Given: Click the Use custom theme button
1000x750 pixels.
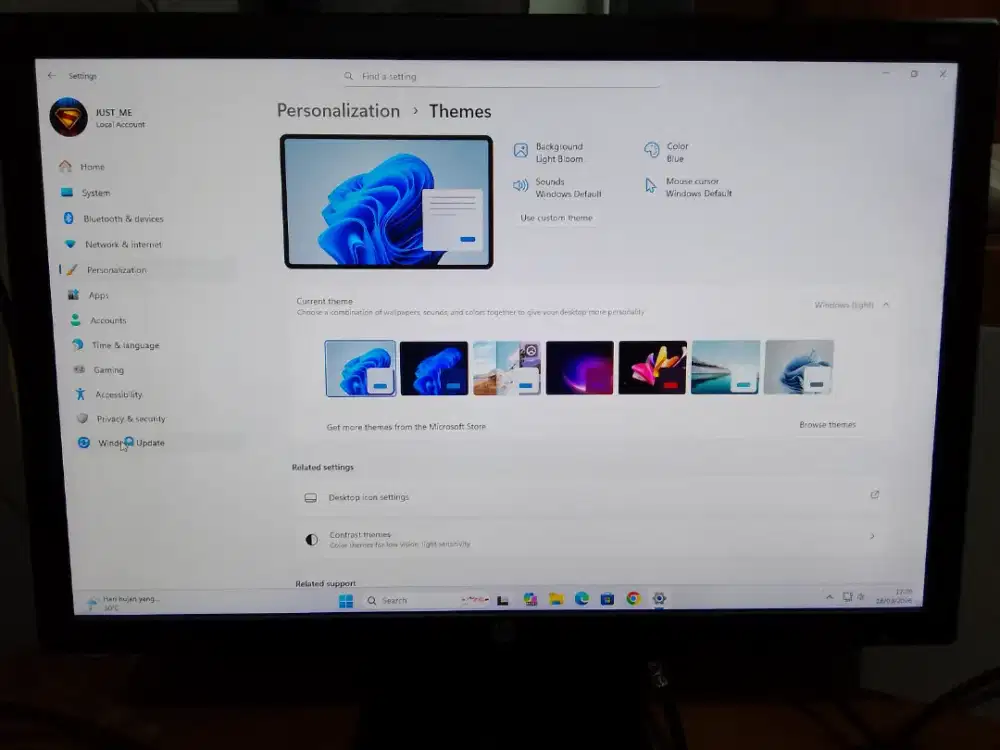Looking at the screenshot, I should pyautogui.click(x=556, y=218).
